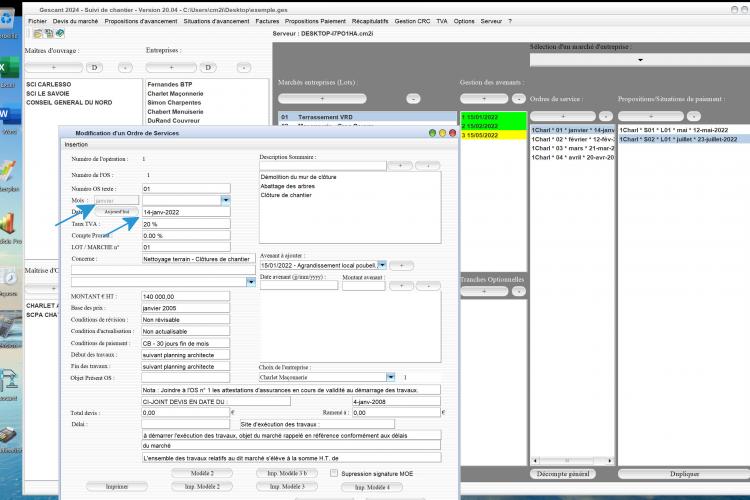The height and width of the screenshot is (500, 750).
Task: Select Abattage des arbres description line
Action: pos(287,186)
